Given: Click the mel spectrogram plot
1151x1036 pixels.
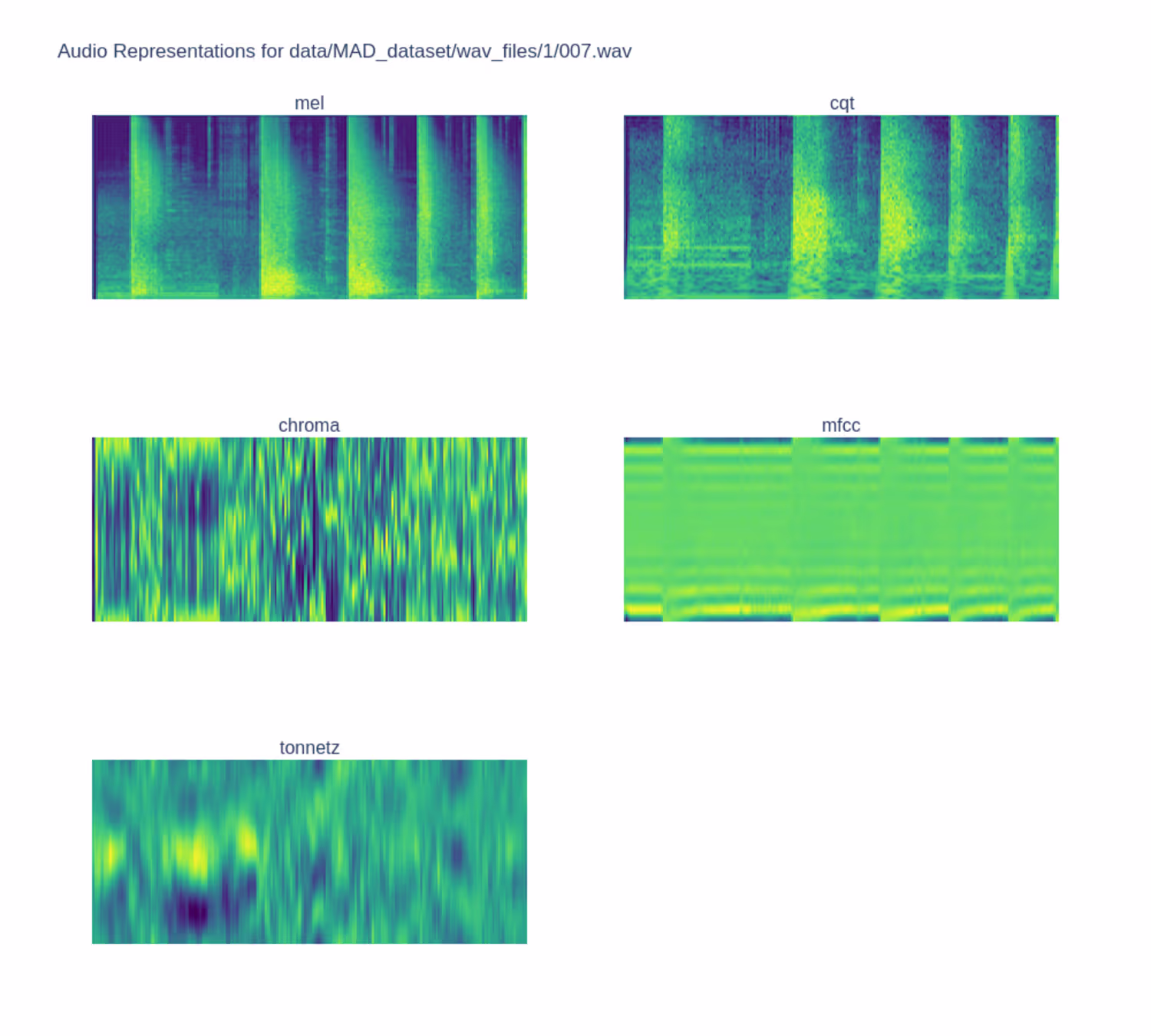Looking at the screenshot, I should tap(309, 207).
